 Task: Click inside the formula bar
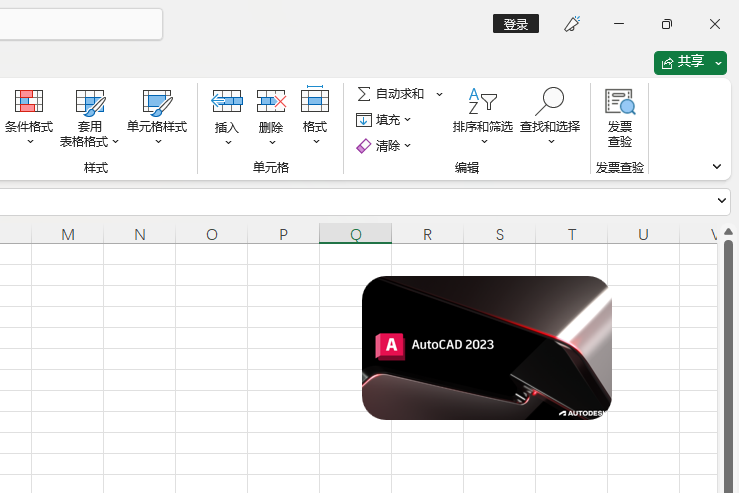point(356,202)
